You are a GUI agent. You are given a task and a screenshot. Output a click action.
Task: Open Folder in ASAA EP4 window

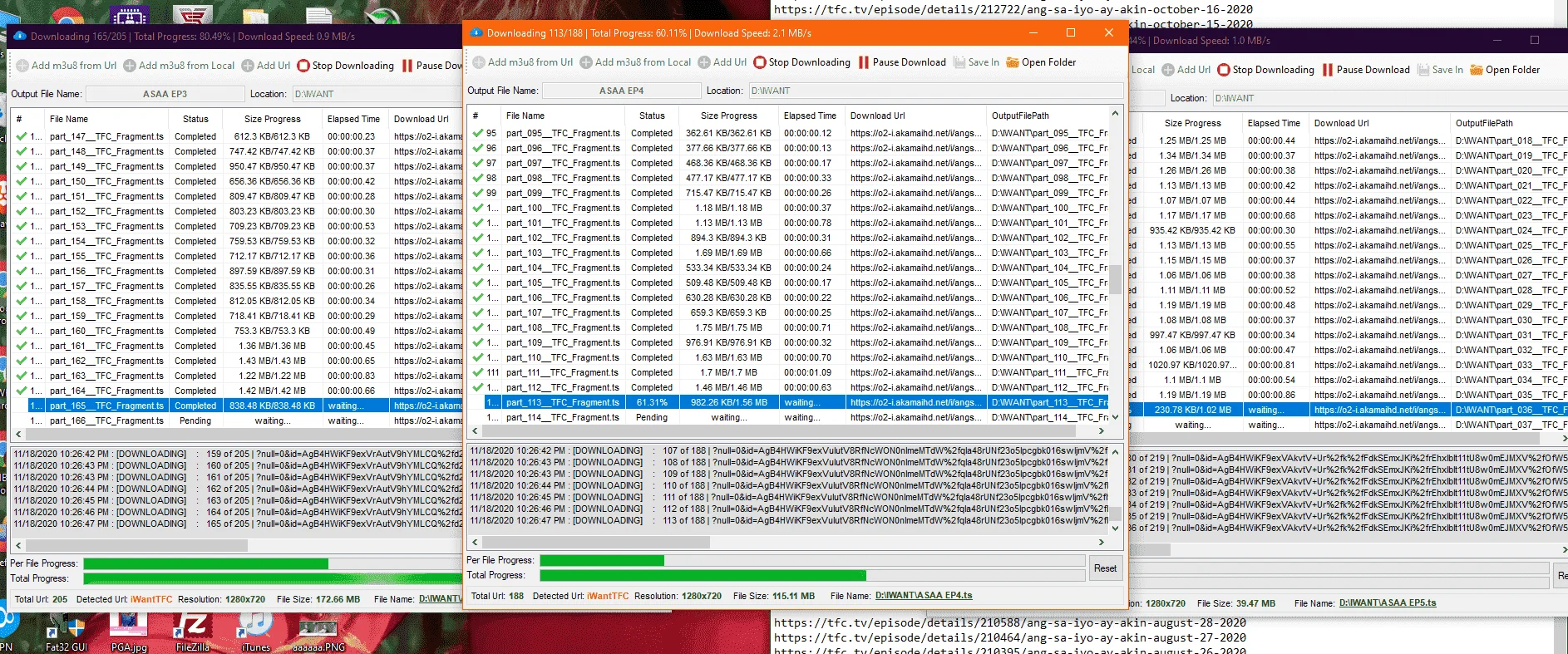[x=1041, y=62]
